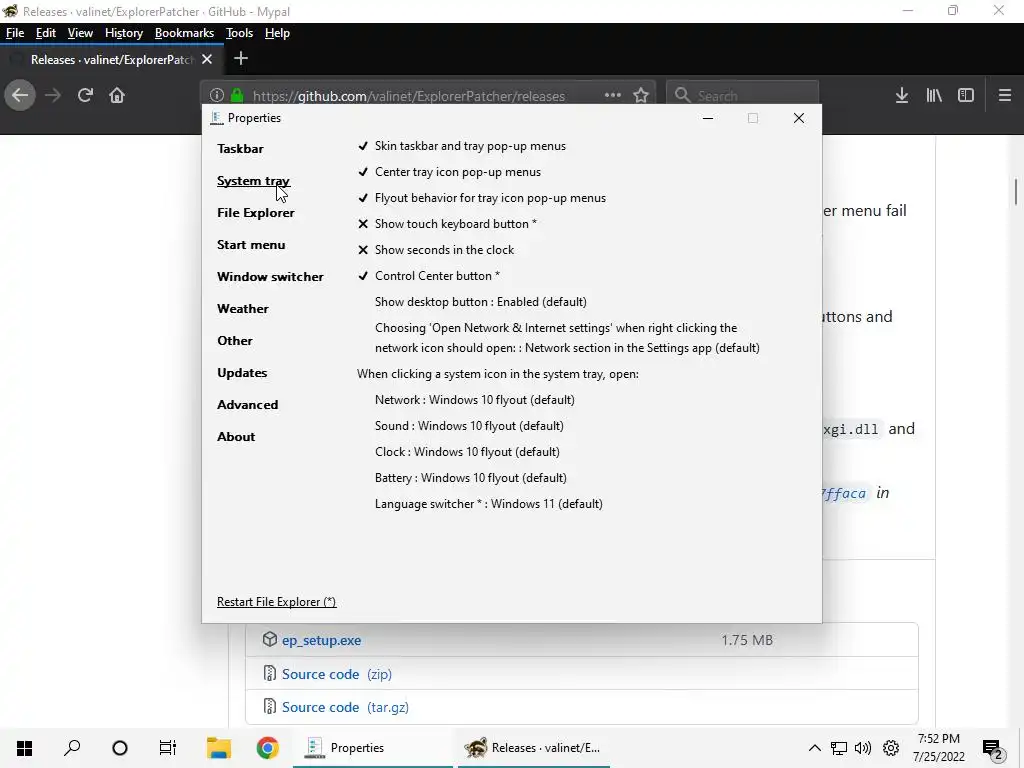
Task: Open the Windows Start button
Action: point(24,748)
